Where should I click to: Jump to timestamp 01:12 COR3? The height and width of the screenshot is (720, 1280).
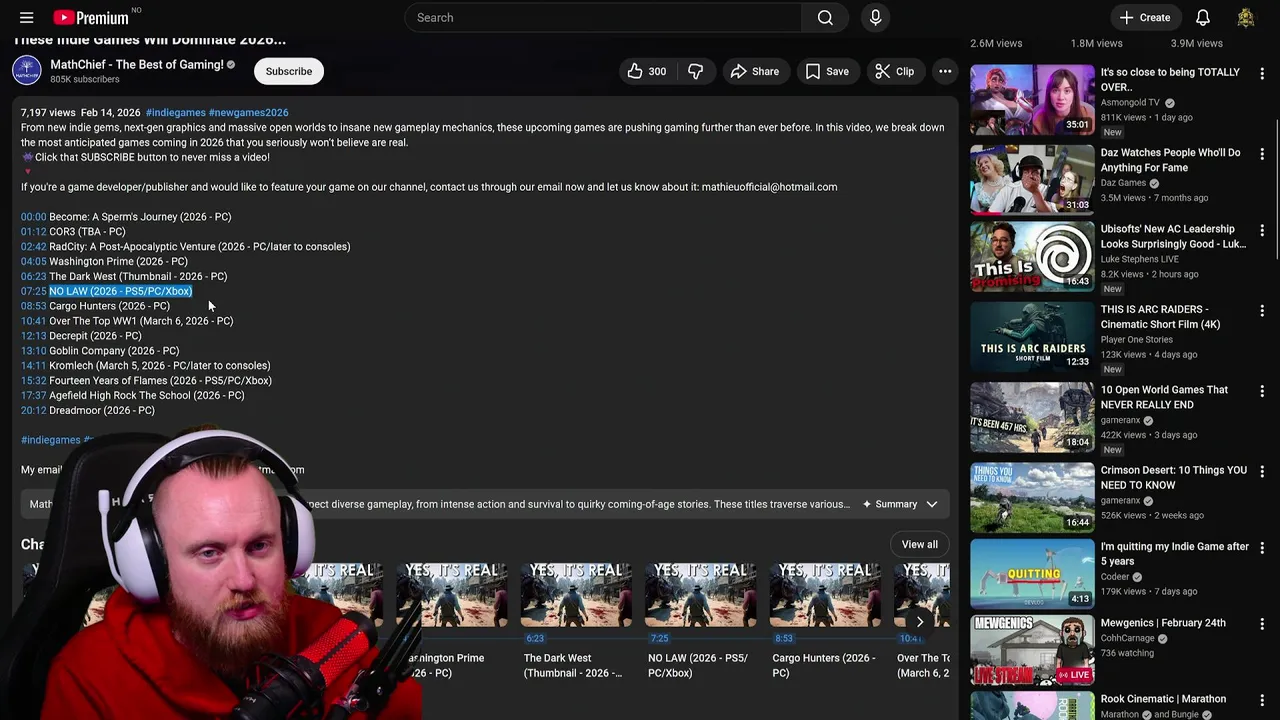pos(33,232)
